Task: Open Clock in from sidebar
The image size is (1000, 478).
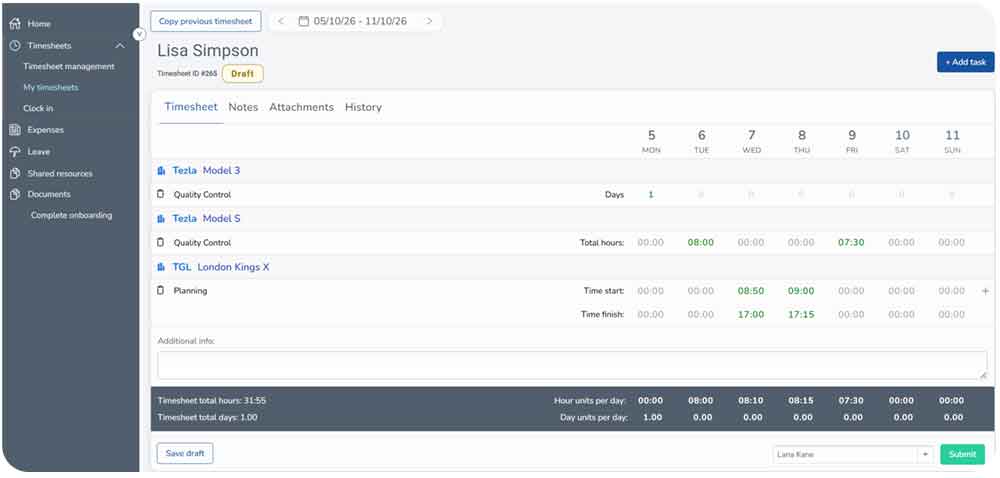Action: (x=38, y=108)
